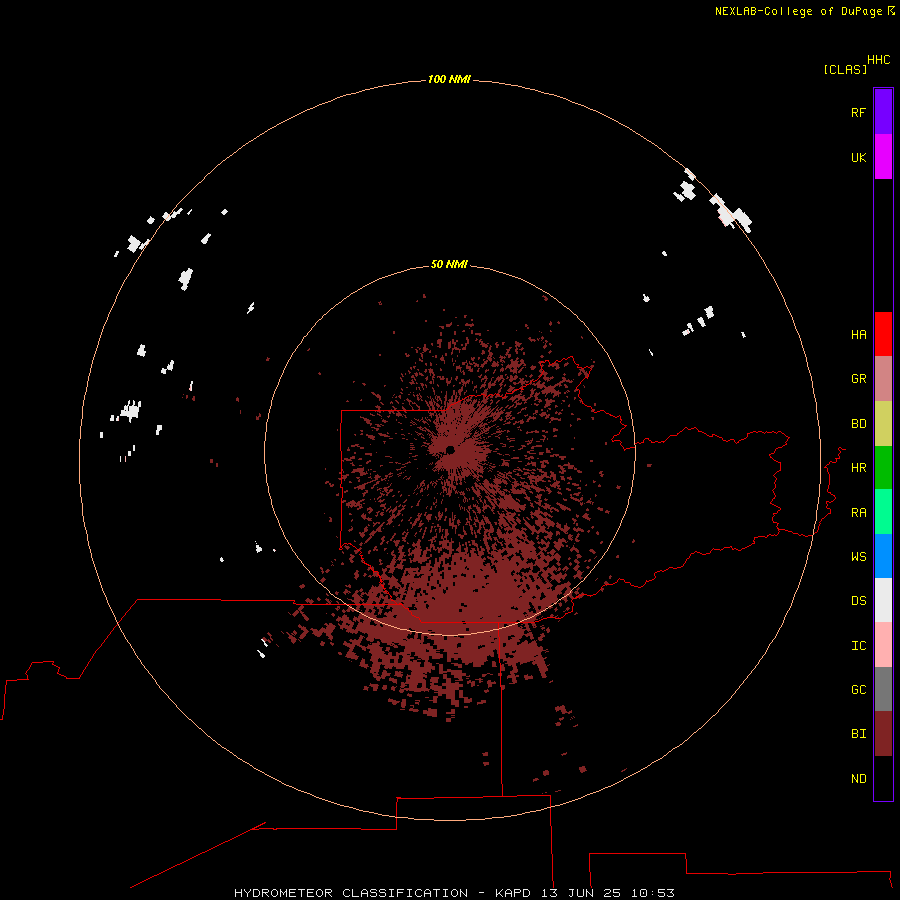Image resolution: width=900 pixels, height=900 pixels.
Task: Click the HHC product label
Action: tap(878, 60)
